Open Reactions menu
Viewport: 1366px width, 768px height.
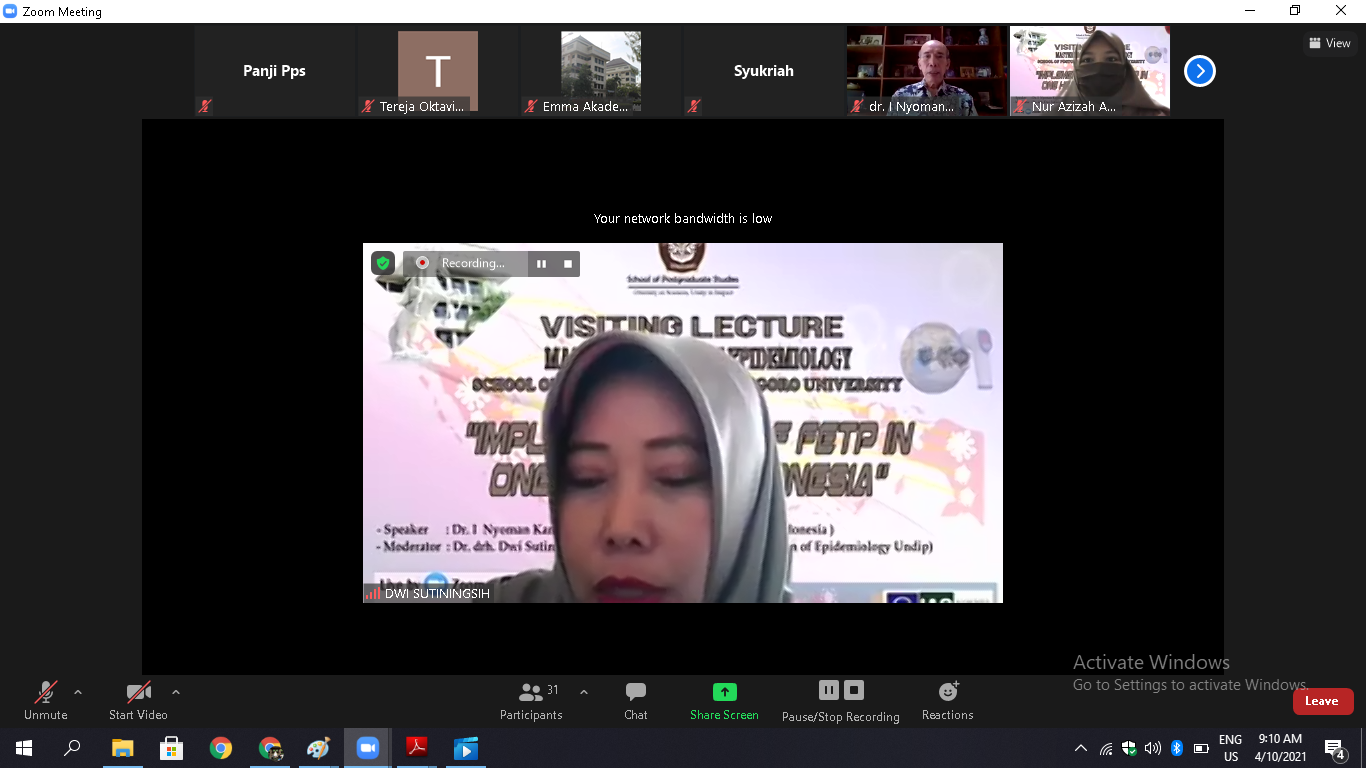pyautogui.click(x=948, y=700)
